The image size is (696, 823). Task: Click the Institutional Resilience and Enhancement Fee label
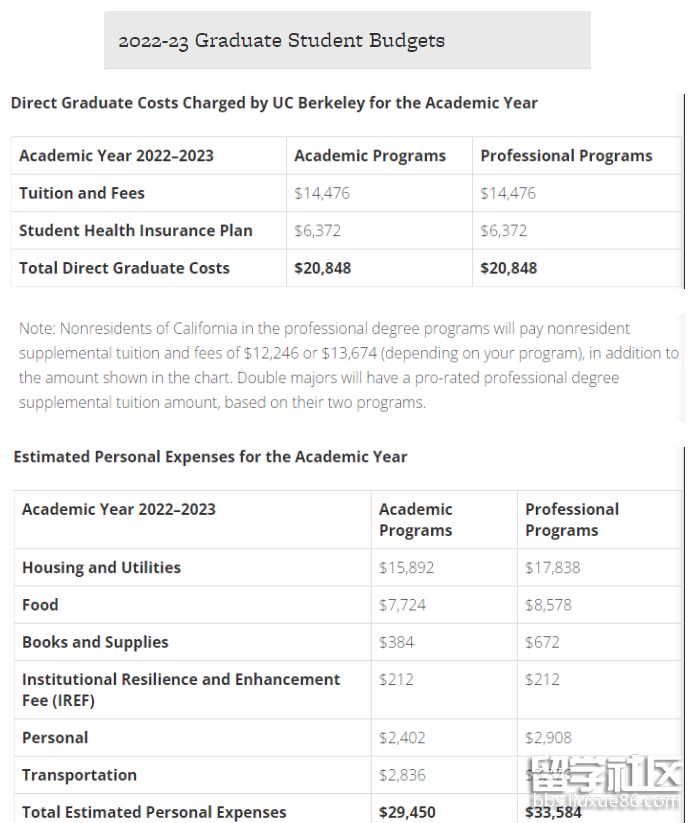[x=180, y=689]
